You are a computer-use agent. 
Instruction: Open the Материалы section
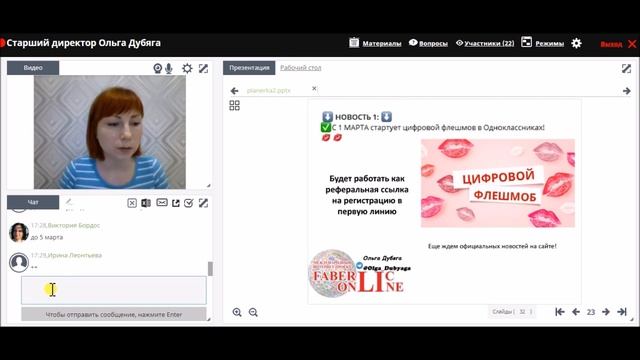(x=382, y=43)
